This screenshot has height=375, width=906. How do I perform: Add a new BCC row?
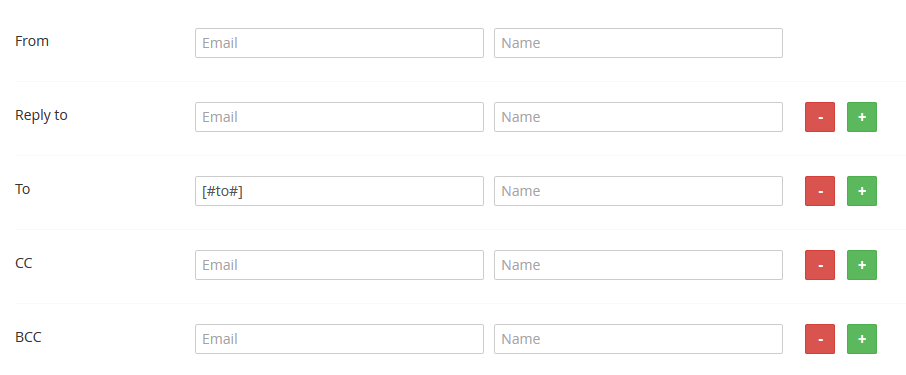pyautogui.click(x=862, y=339)
